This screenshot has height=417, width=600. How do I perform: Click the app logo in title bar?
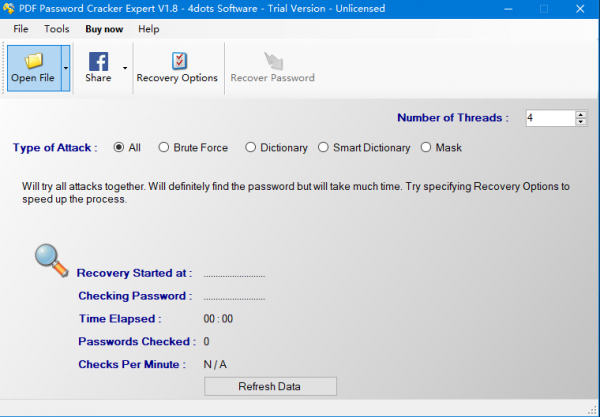[8, 8]
